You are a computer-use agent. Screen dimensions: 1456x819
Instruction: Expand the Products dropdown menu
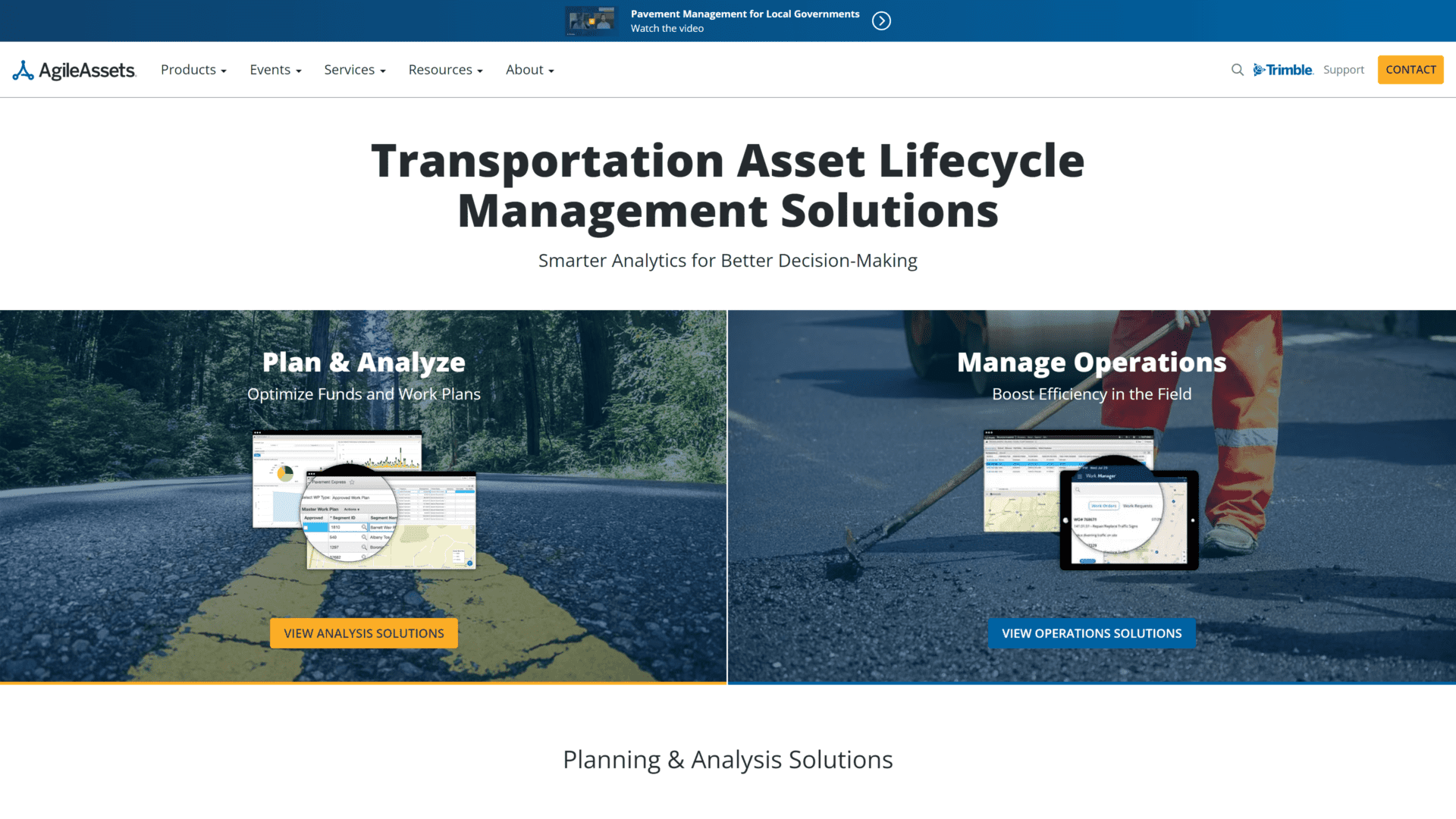pos(193,69)
